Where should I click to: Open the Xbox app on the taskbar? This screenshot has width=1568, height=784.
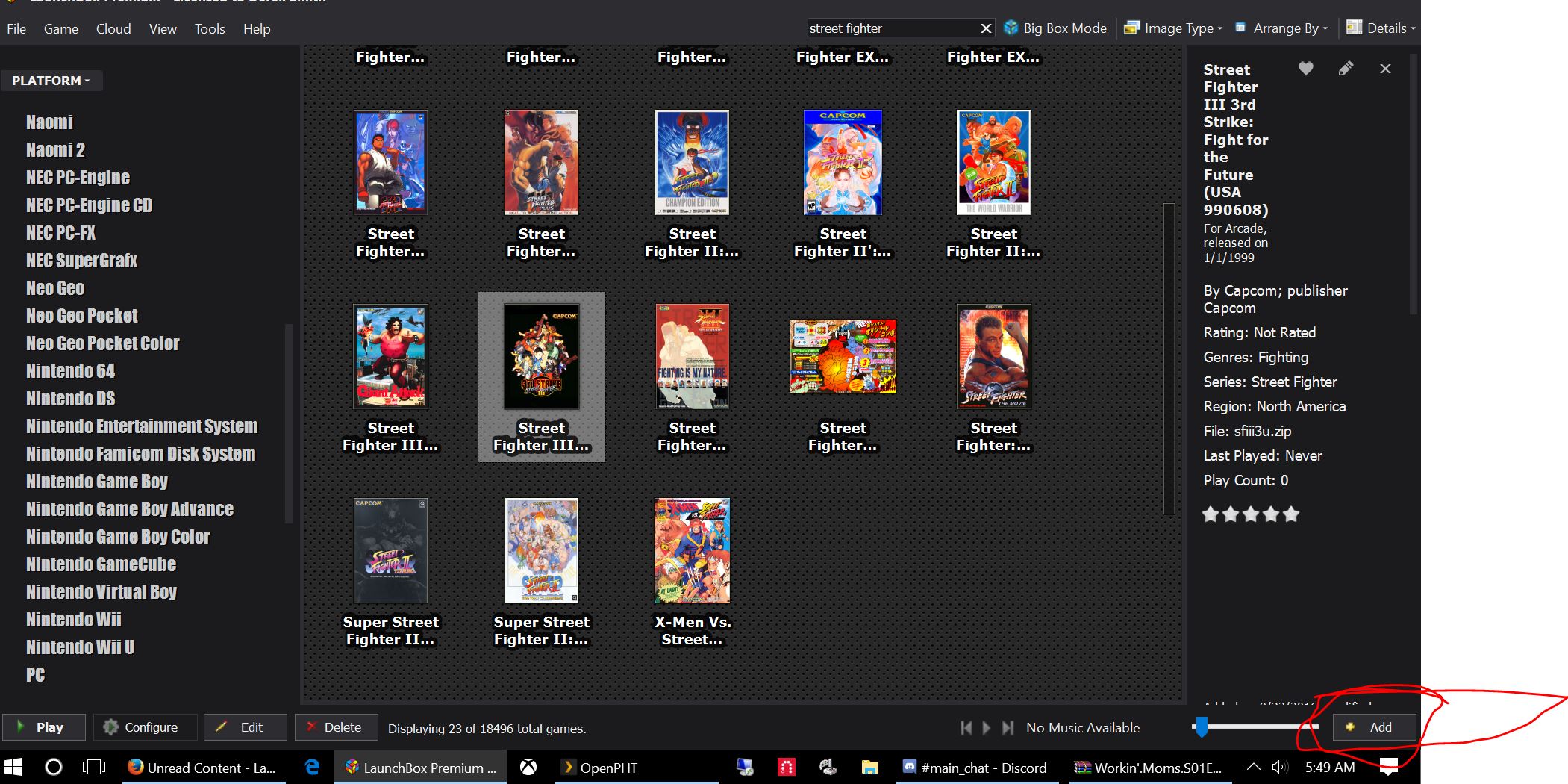click(x=528, y=768)
